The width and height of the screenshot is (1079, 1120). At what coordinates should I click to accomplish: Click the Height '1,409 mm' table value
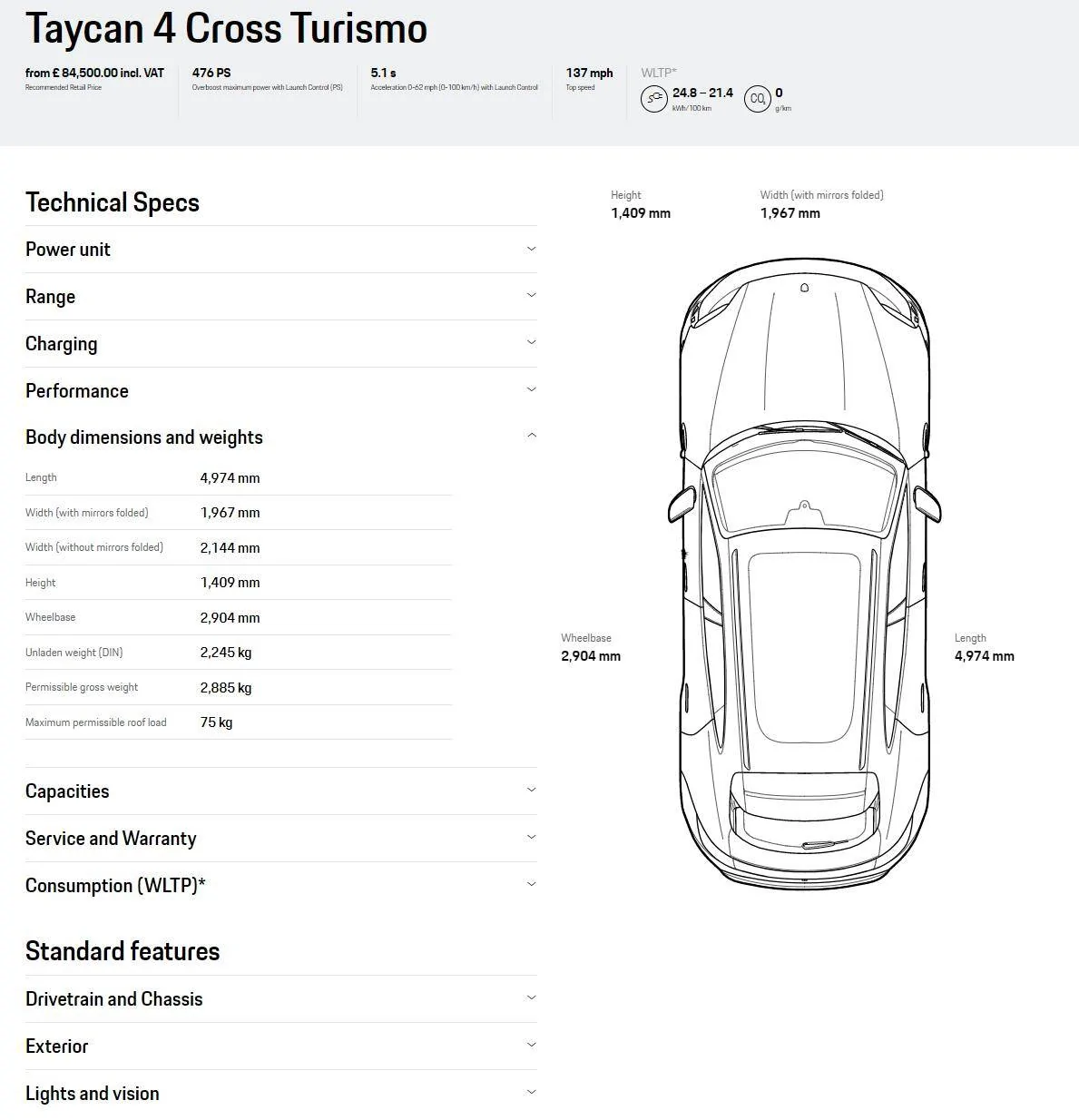point(230,583)
